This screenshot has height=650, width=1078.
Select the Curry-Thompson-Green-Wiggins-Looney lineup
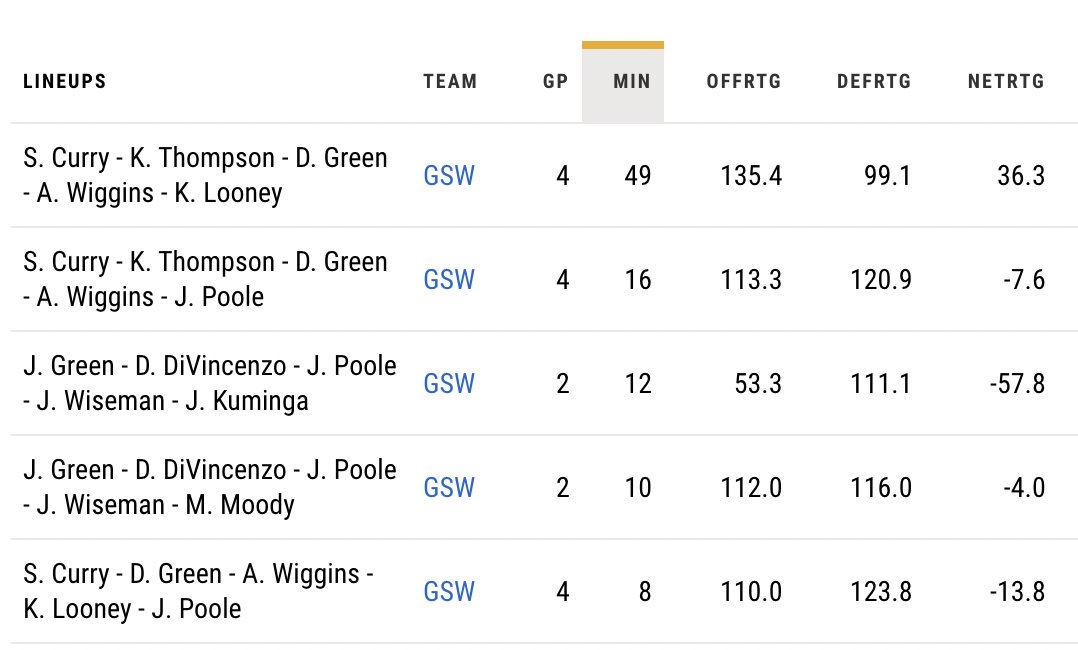[205, 175]
